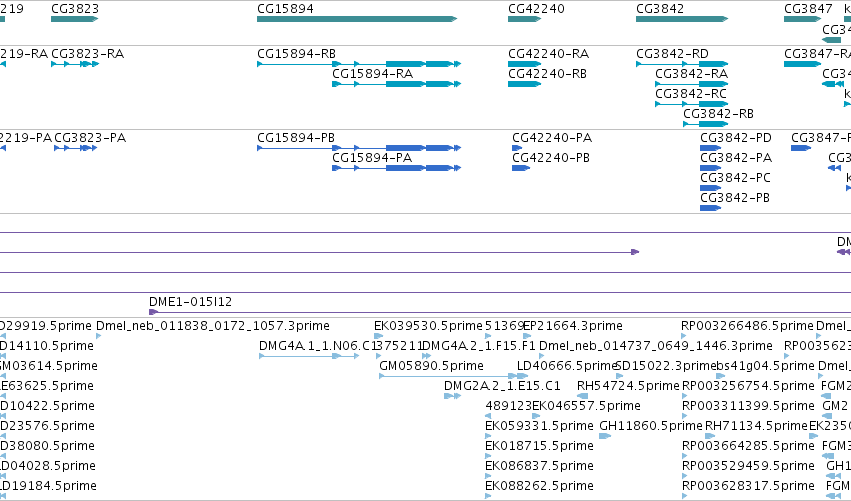Click protein CG3823-PA
The height and width of the screenshot is (501, 851).
(x=75, y=148)
